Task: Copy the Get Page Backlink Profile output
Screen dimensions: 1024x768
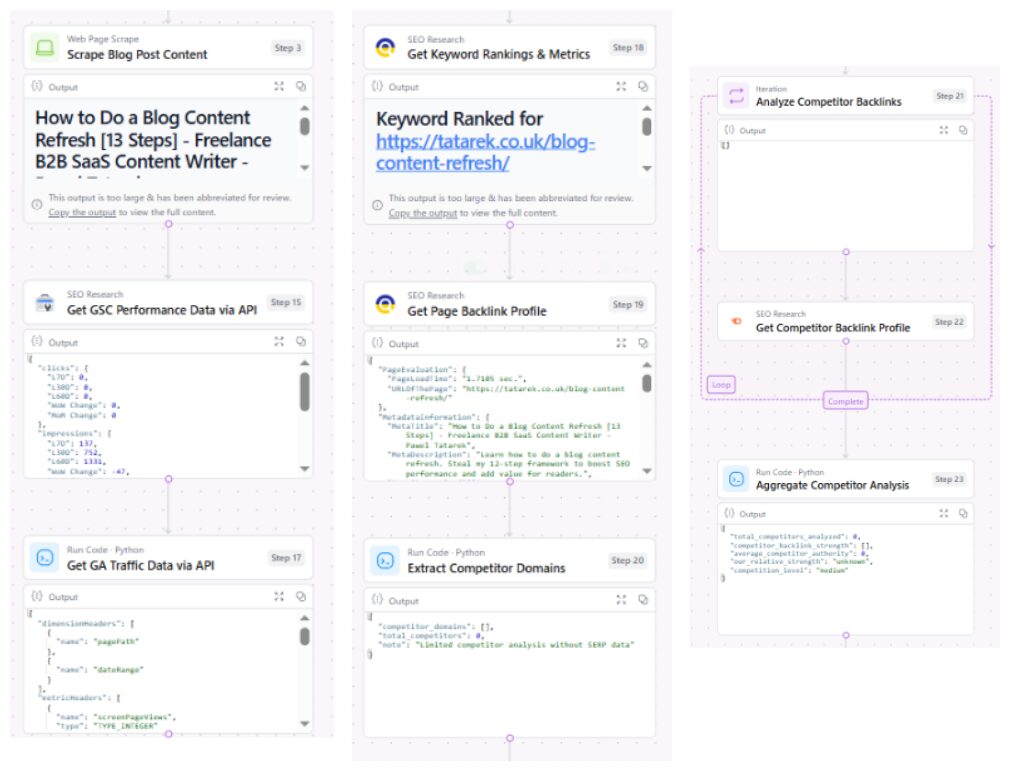Action: coord(643,343)
